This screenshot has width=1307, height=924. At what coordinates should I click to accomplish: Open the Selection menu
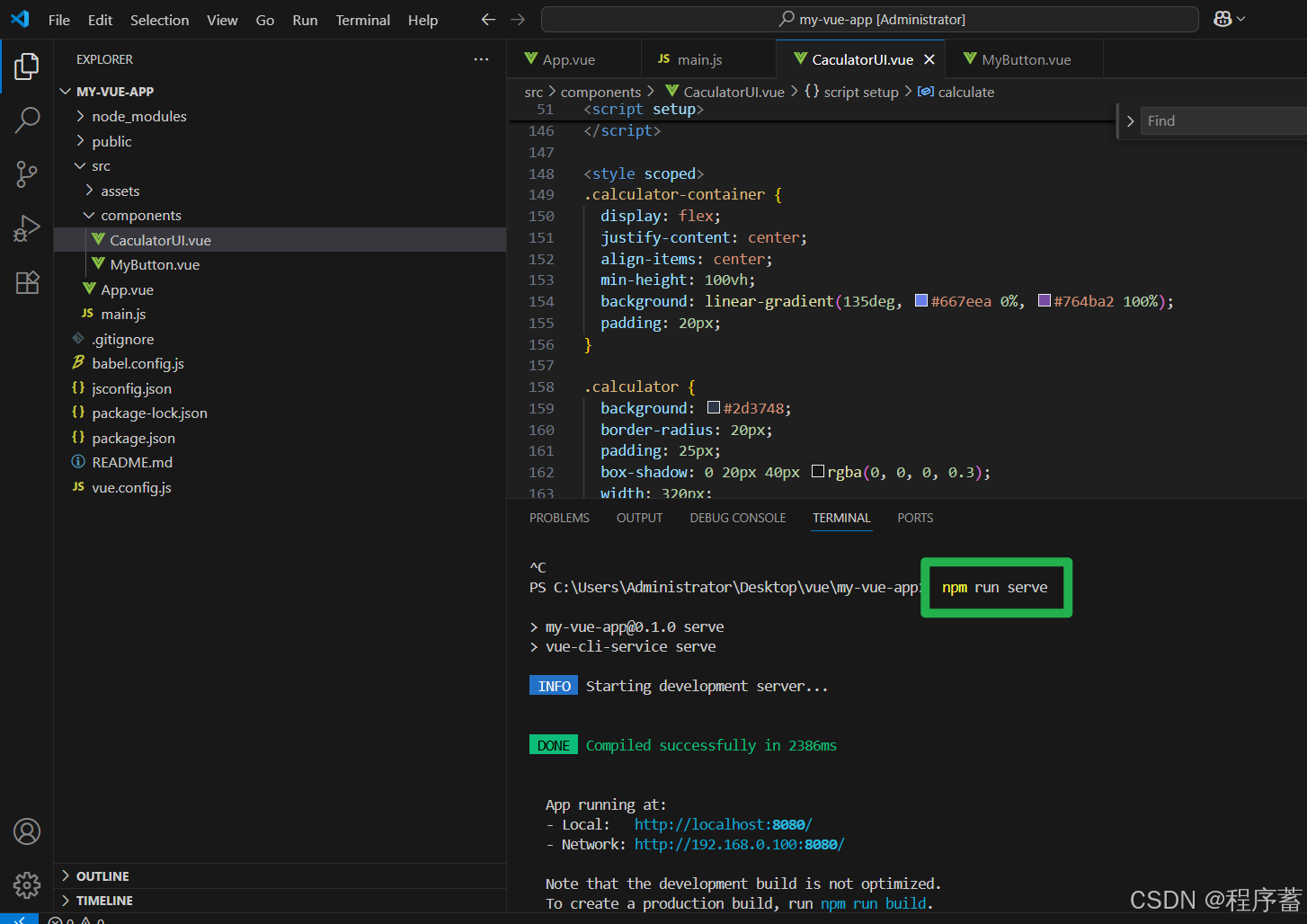[159, 20]
